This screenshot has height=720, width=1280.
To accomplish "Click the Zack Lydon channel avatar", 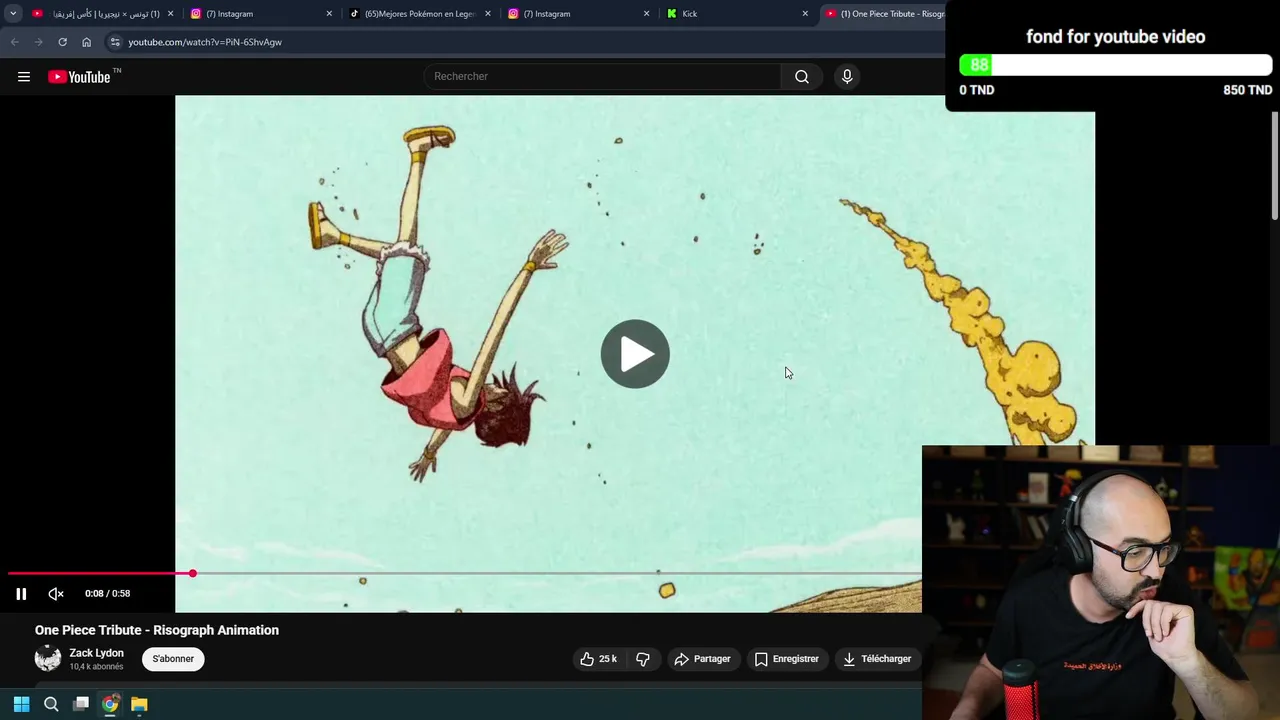I will tap(48, 658).
